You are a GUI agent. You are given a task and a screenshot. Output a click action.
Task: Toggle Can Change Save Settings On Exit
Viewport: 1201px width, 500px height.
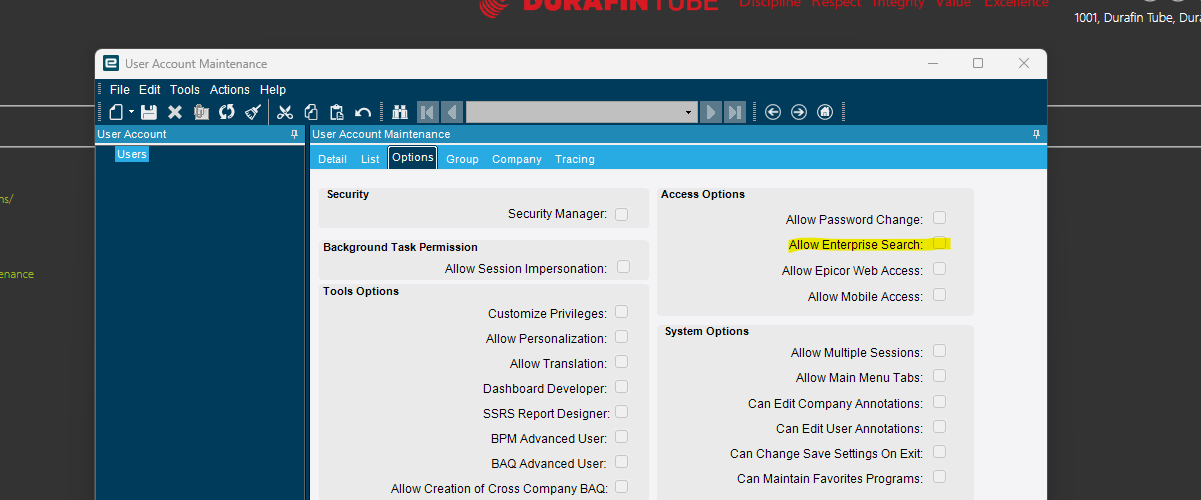coord(940,452)
